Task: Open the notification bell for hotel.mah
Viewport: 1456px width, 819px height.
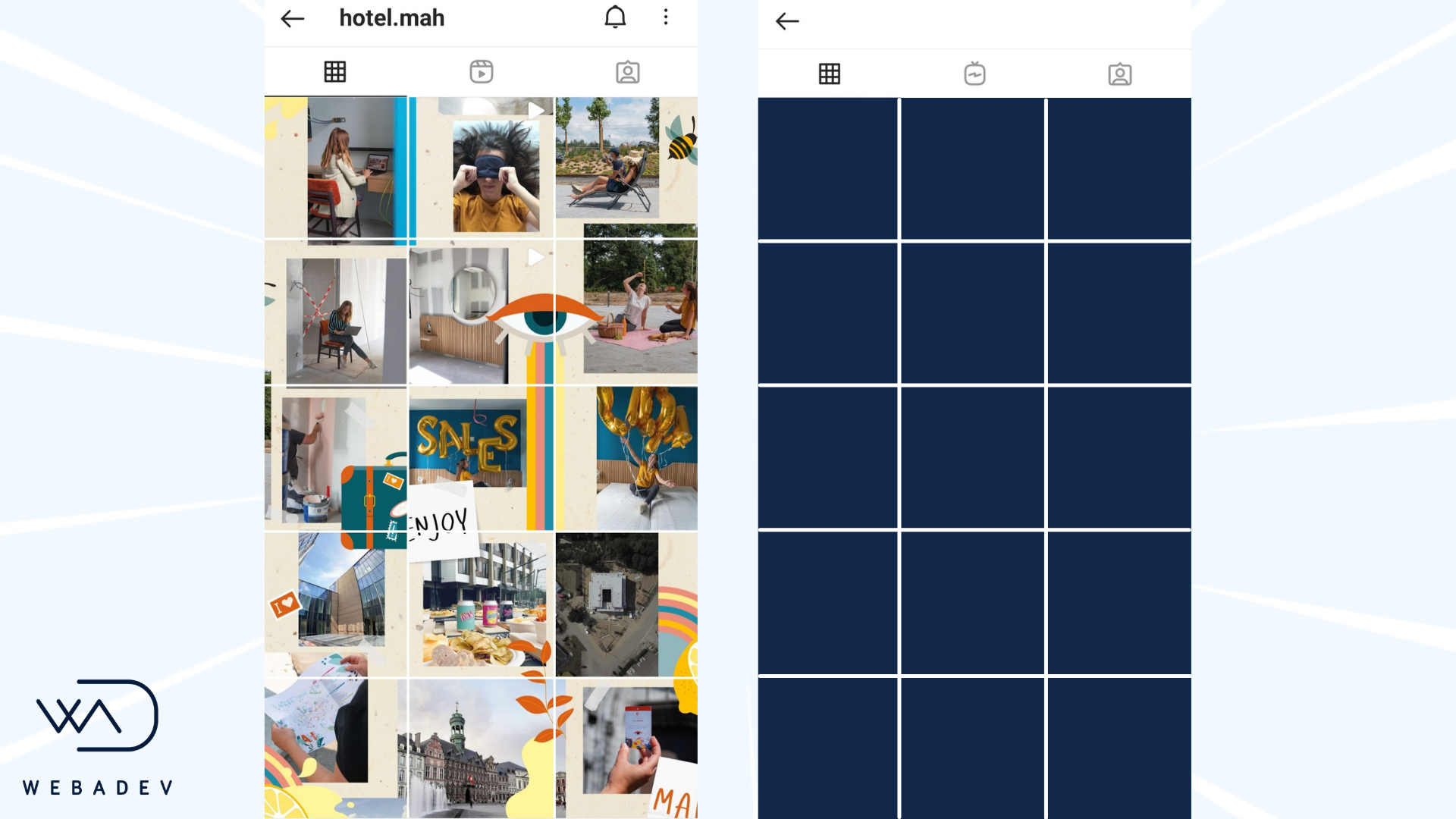Action: 615,17
